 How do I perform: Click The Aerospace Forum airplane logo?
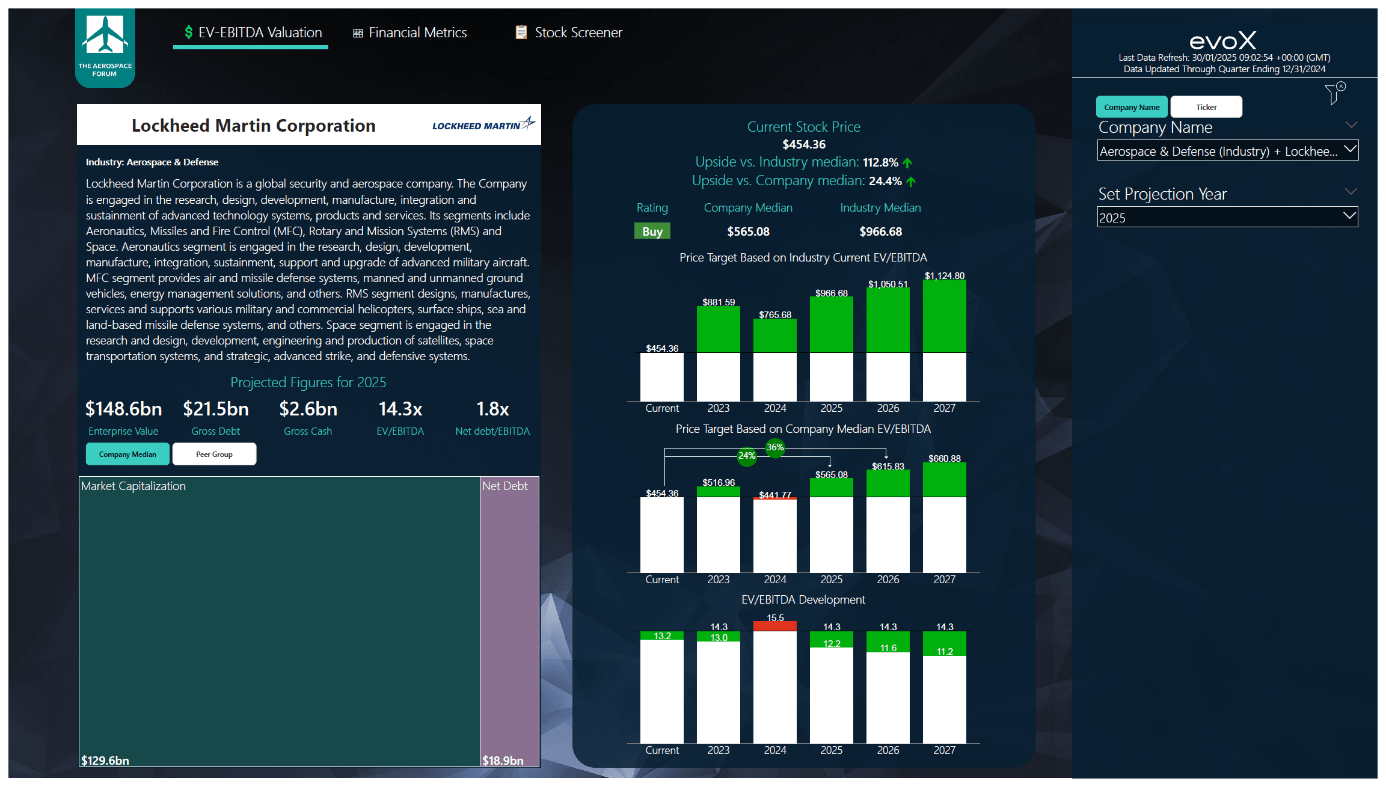point(104,41)
